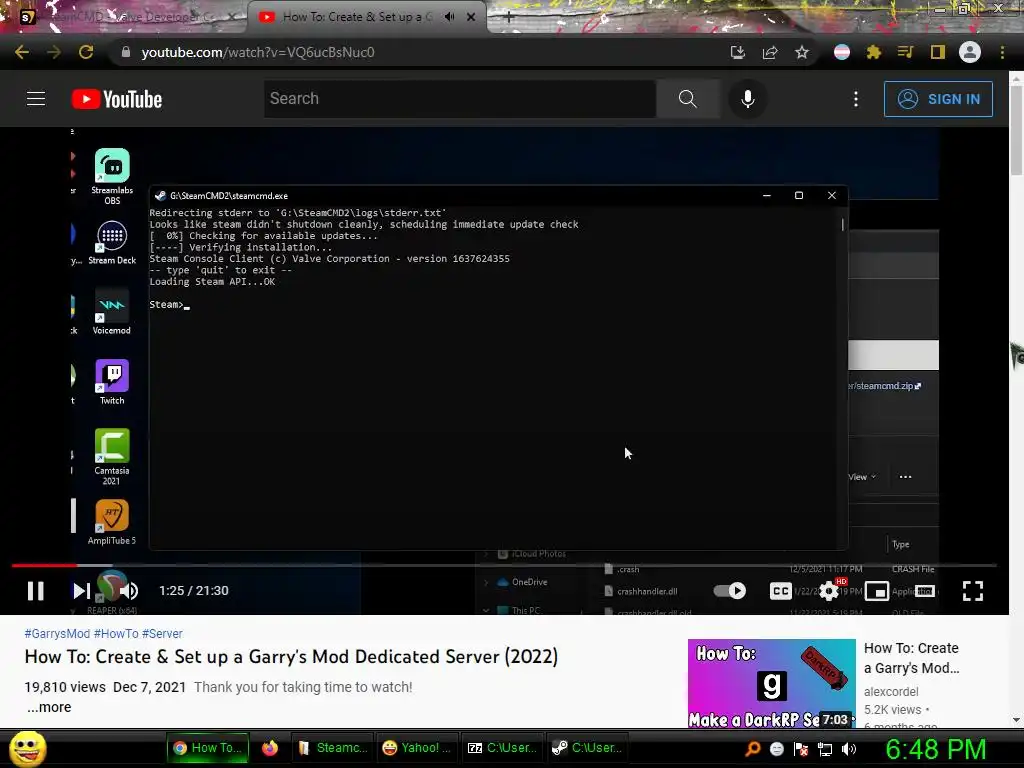Select the How To... Chrome taskbar item

[208, 748]
